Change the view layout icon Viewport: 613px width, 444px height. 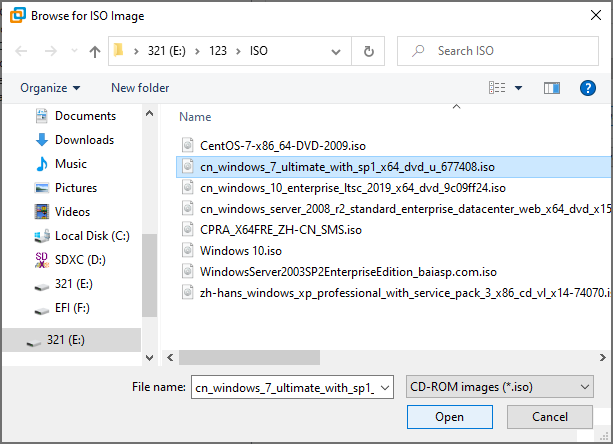[x=497, y=88]
